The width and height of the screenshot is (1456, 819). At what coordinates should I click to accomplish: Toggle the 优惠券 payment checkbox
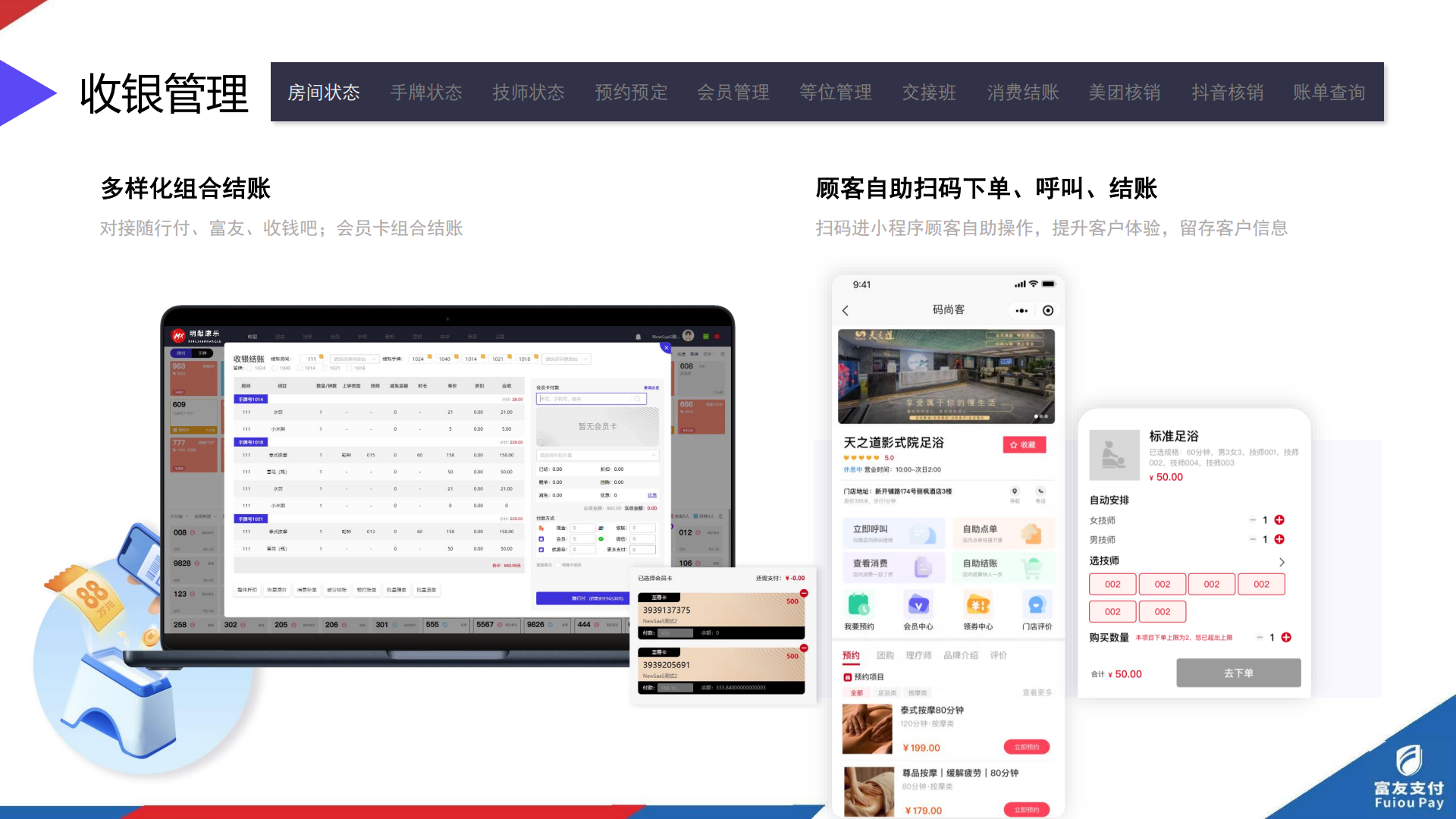click(x=541, y=550)
